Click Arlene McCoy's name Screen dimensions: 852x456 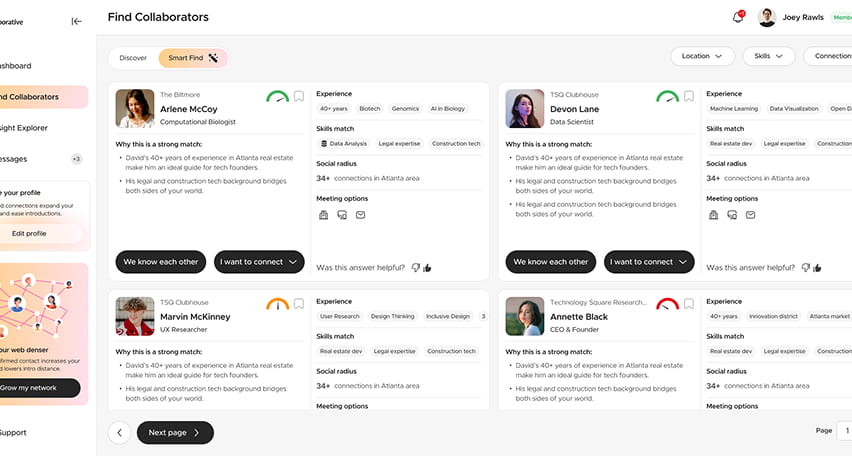point(189,109)
